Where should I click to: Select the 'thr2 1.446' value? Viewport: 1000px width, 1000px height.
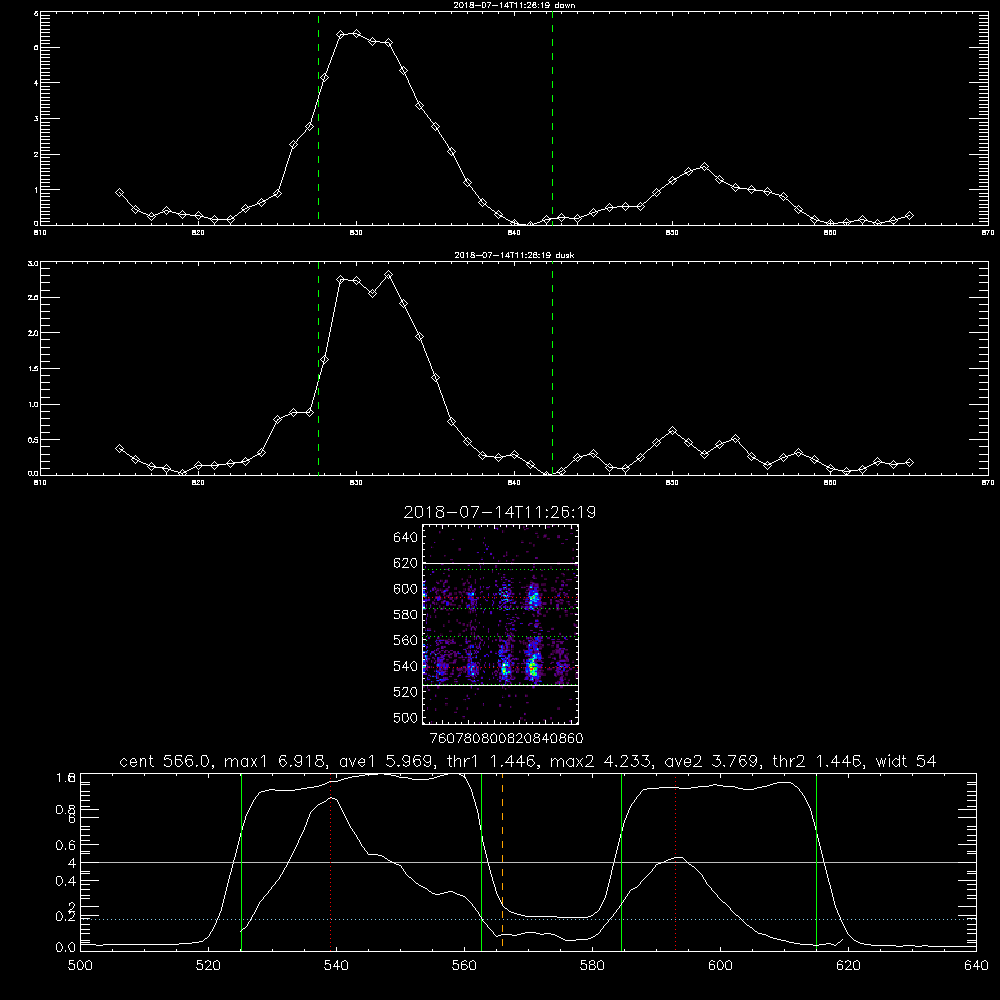pyautogui.click(x=818, y=761)
